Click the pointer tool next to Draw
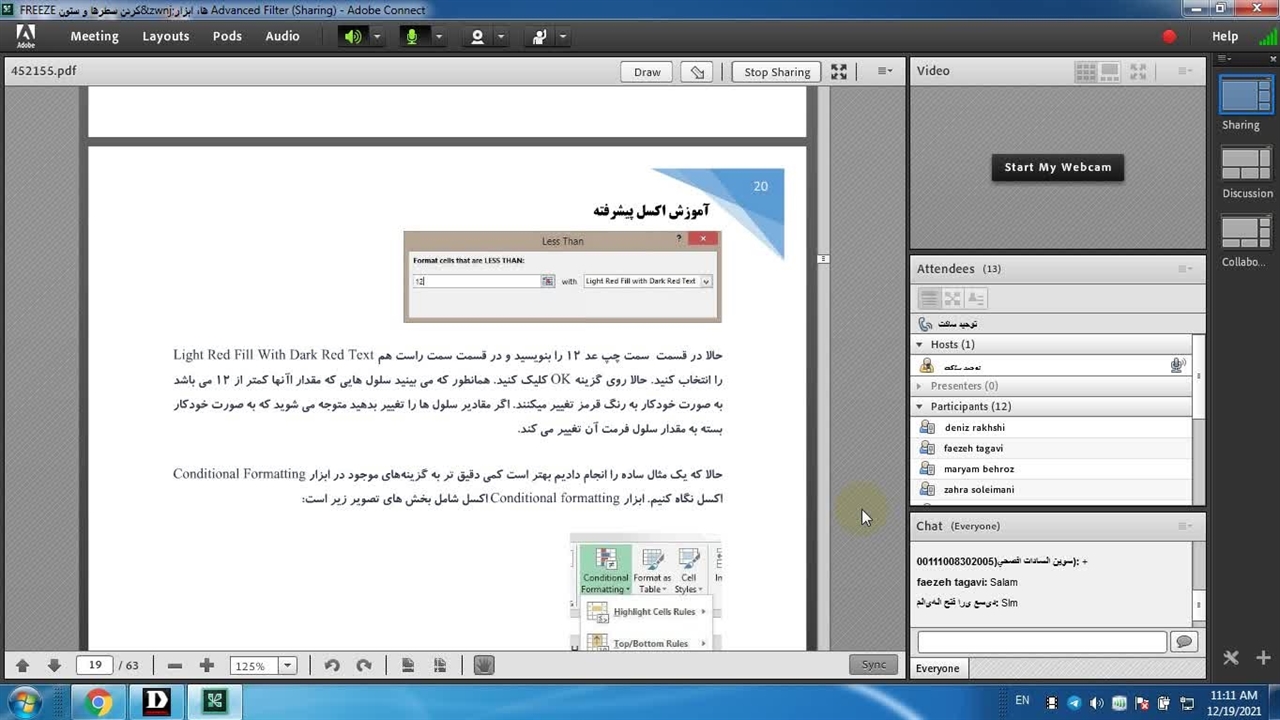Image resolution: width=1280 pixels, height=720 pixels. [x=698, y=72]
